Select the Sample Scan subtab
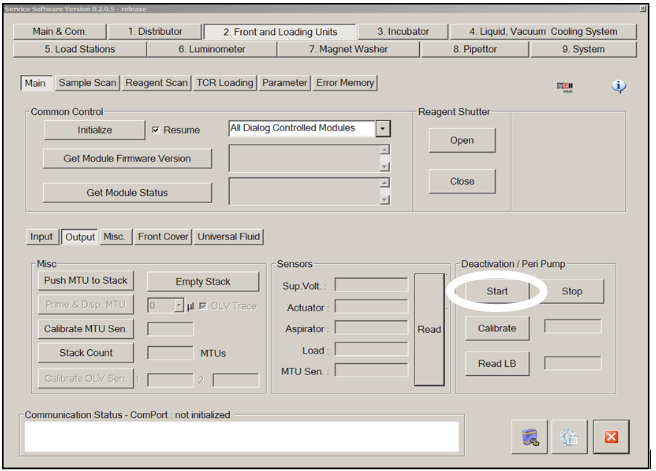 [x=89, y=83]
